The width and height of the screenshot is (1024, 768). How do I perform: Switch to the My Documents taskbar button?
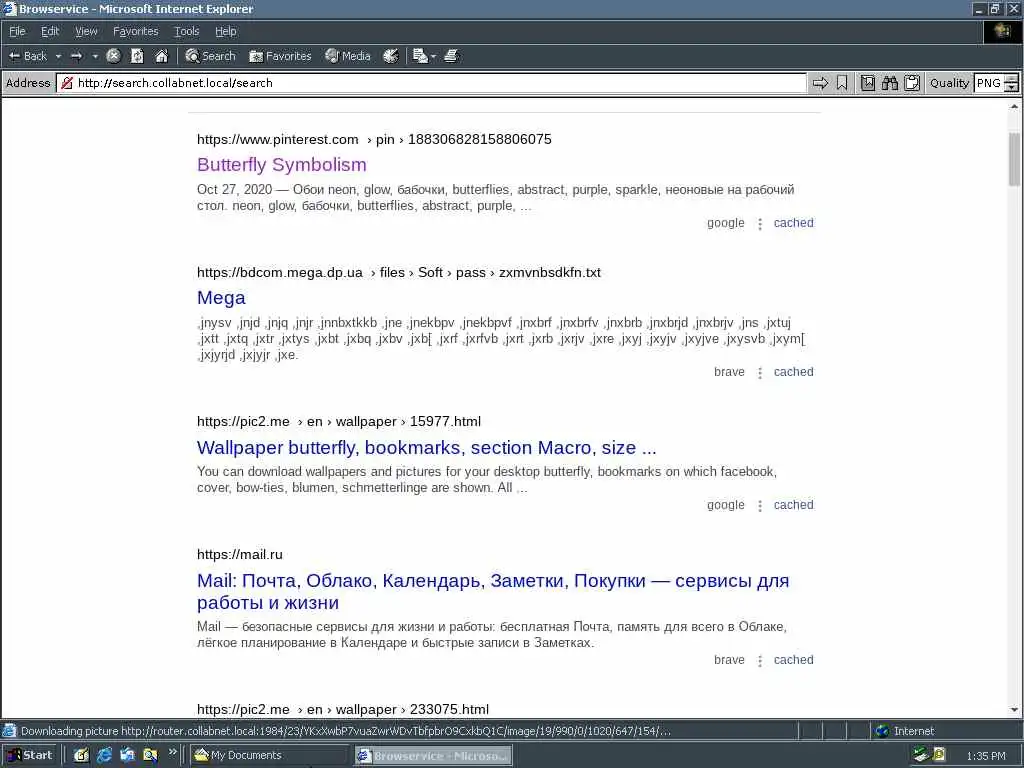(x=269, y=756)
